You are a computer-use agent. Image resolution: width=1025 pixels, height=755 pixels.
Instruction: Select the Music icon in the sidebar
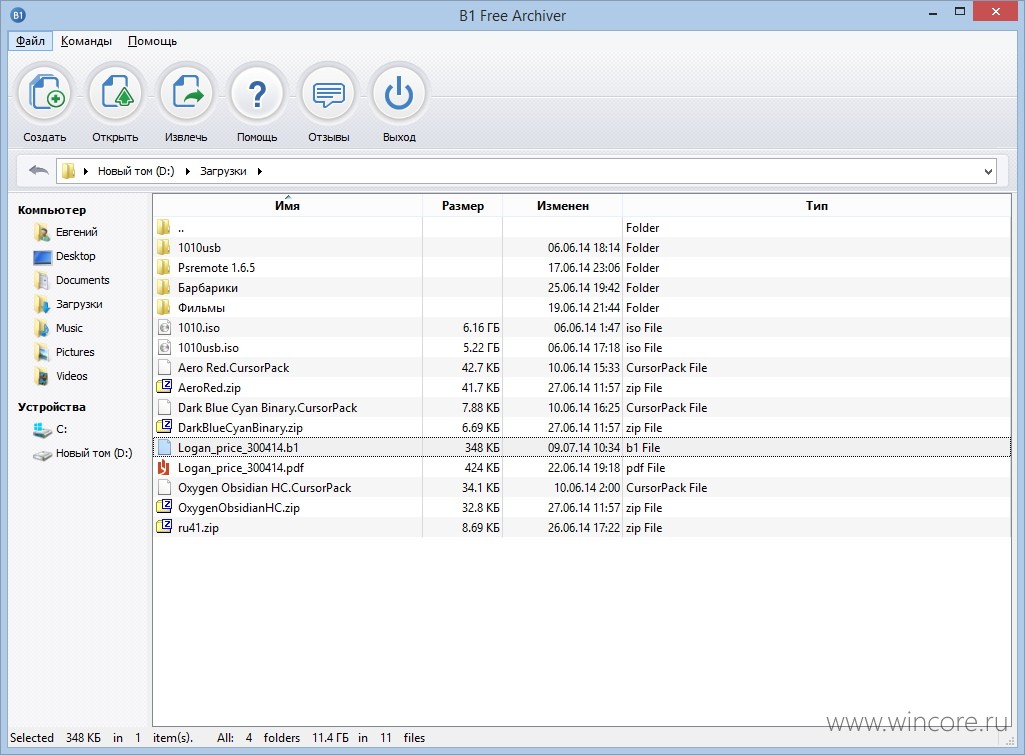41,328
